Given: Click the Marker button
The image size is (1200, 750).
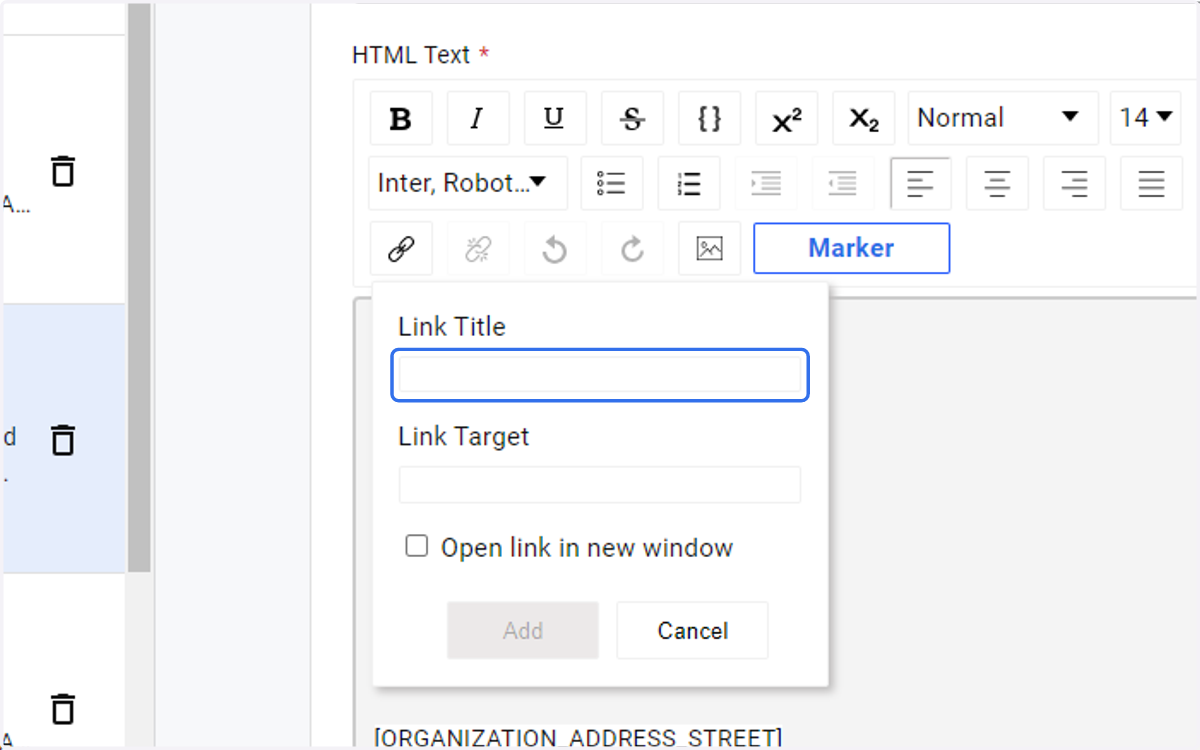Looking at the screenshot, I should click(x=851, y=248).
